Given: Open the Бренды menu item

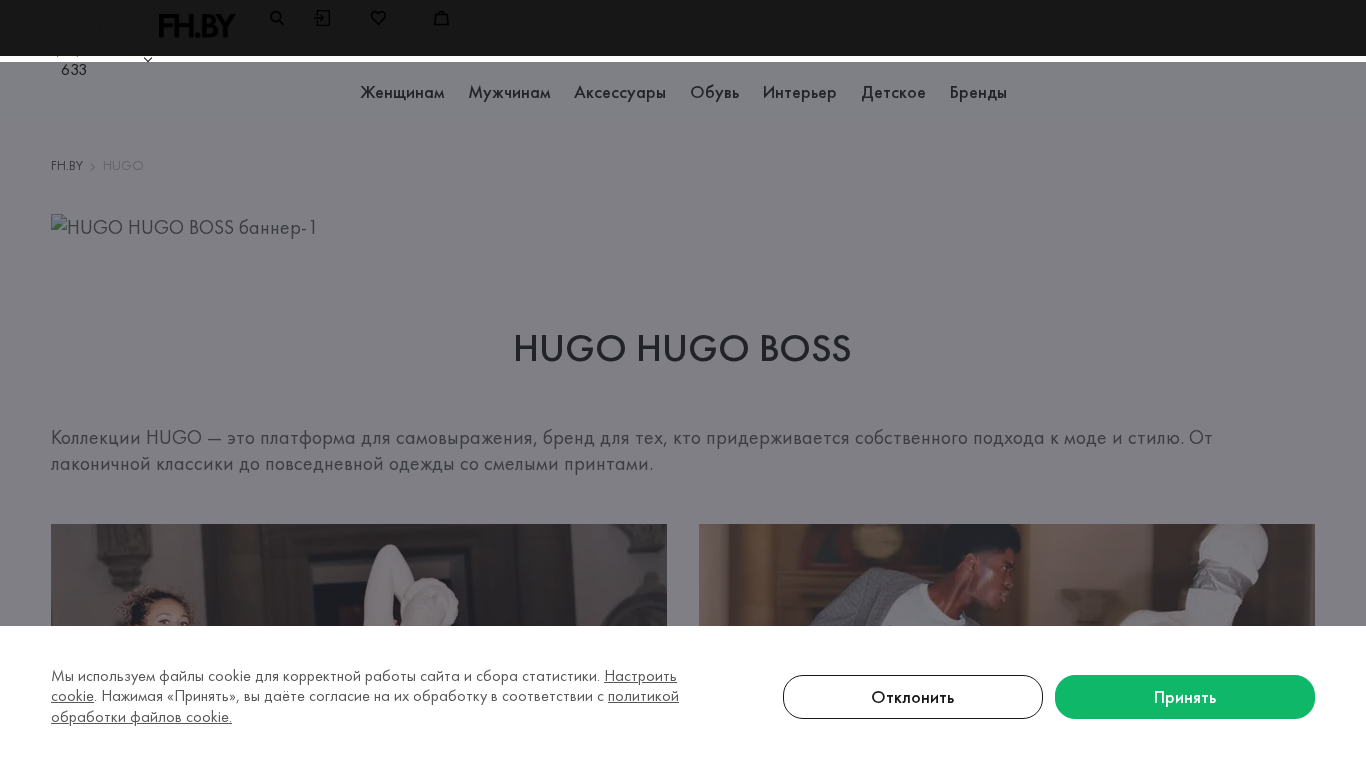Looking at the screenshot, I should (x=978, y=93).
